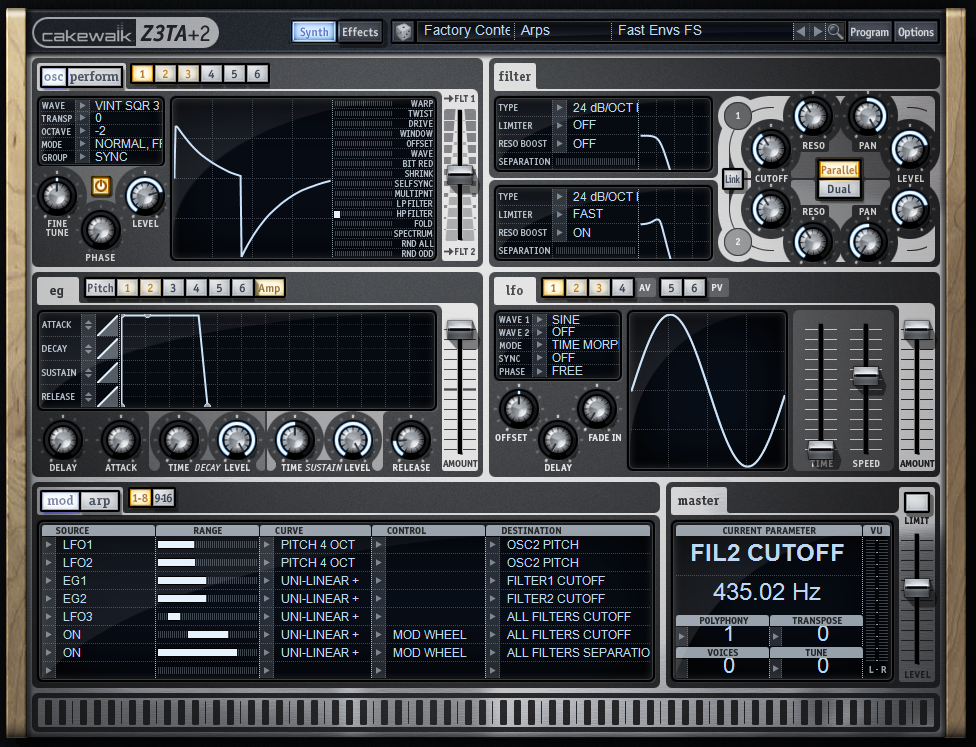The width and height of the screenshot is (976, 747).
Task: Click the LFO DELAY knob
Action: point(558,439)
